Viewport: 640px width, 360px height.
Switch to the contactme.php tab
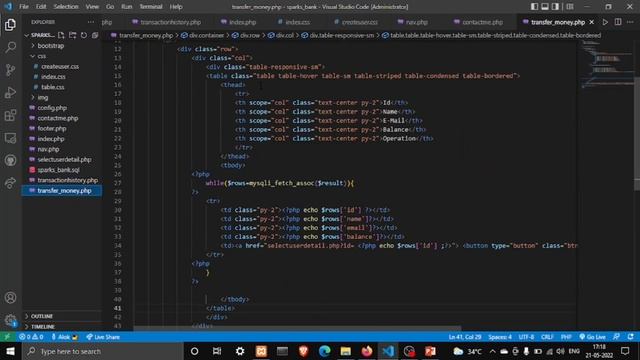click(x=478, y=22)
